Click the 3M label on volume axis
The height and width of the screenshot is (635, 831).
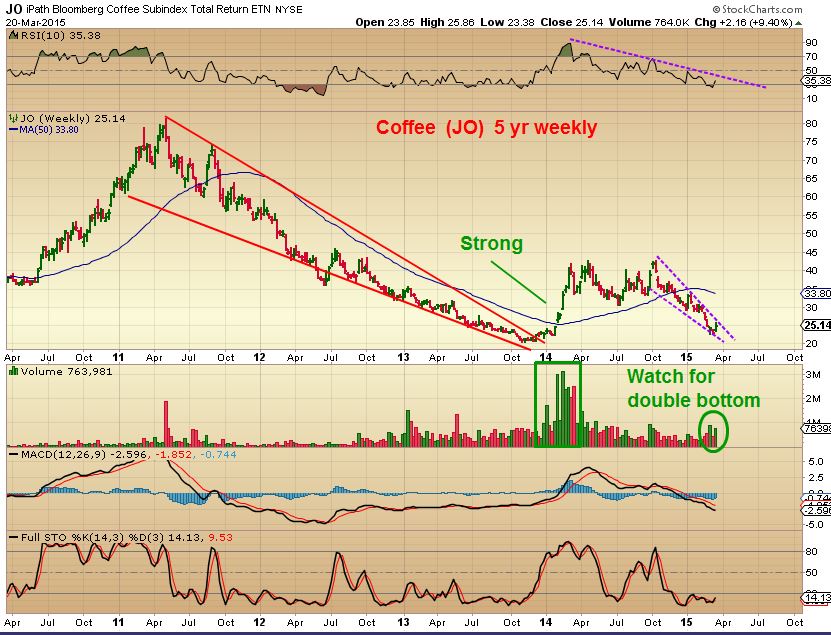click(x=813, y=375)
